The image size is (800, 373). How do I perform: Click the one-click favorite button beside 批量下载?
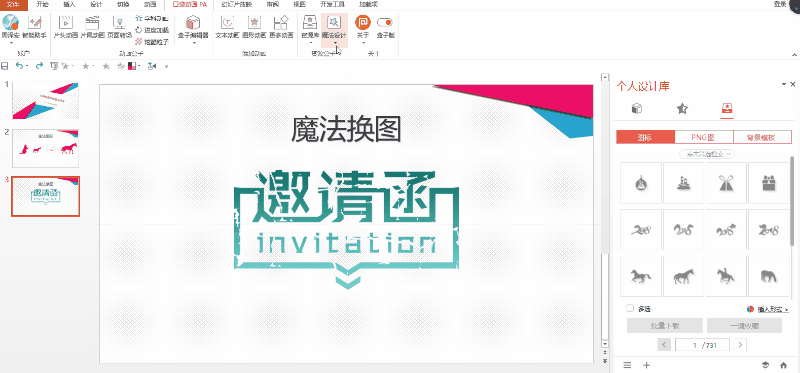(x=744, y=326)
